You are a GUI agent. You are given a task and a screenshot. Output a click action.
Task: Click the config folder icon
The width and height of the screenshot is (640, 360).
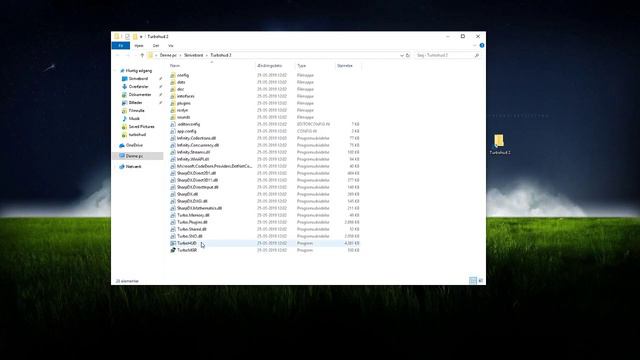pos(173,76)
